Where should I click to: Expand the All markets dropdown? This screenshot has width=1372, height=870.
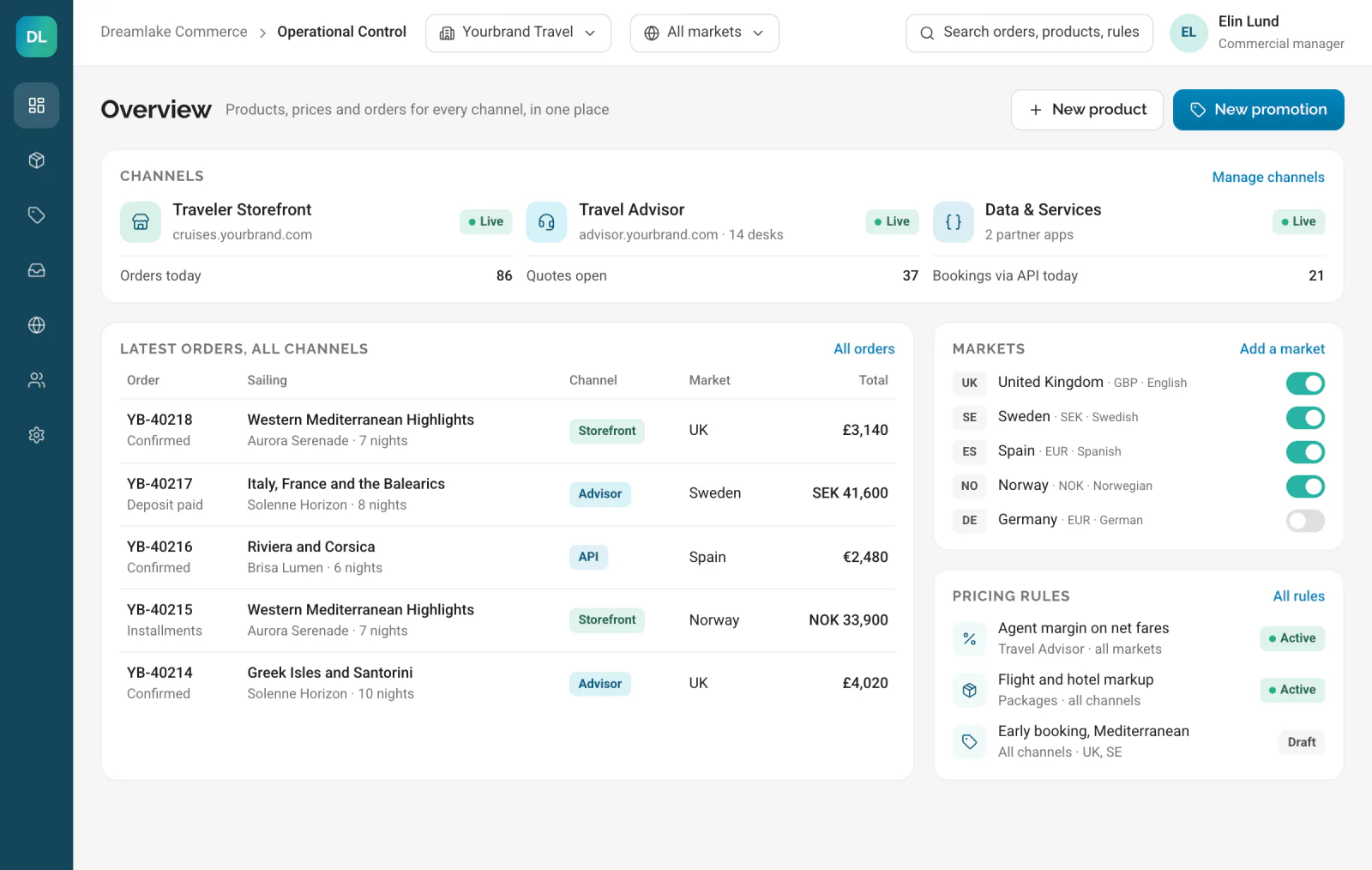point(704,33)
